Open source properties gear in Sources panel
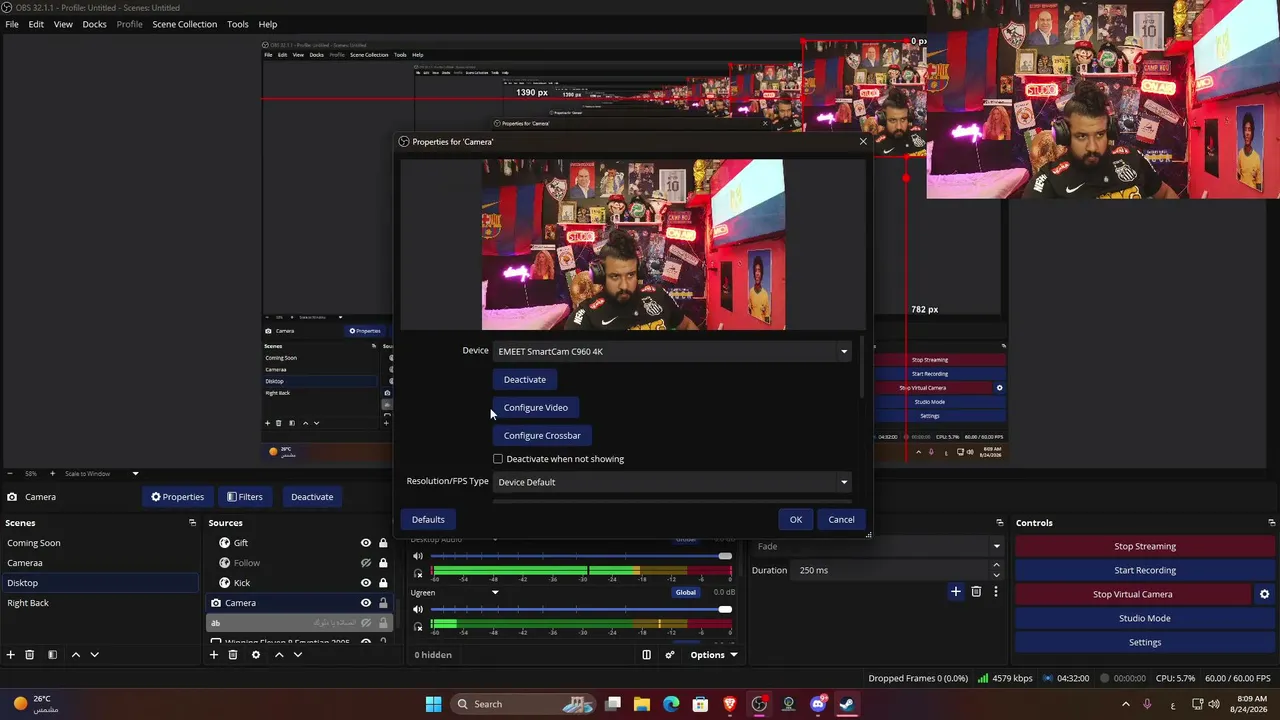Image resolution: width=1280 pixels, height=720 pixels. point(256,655)
